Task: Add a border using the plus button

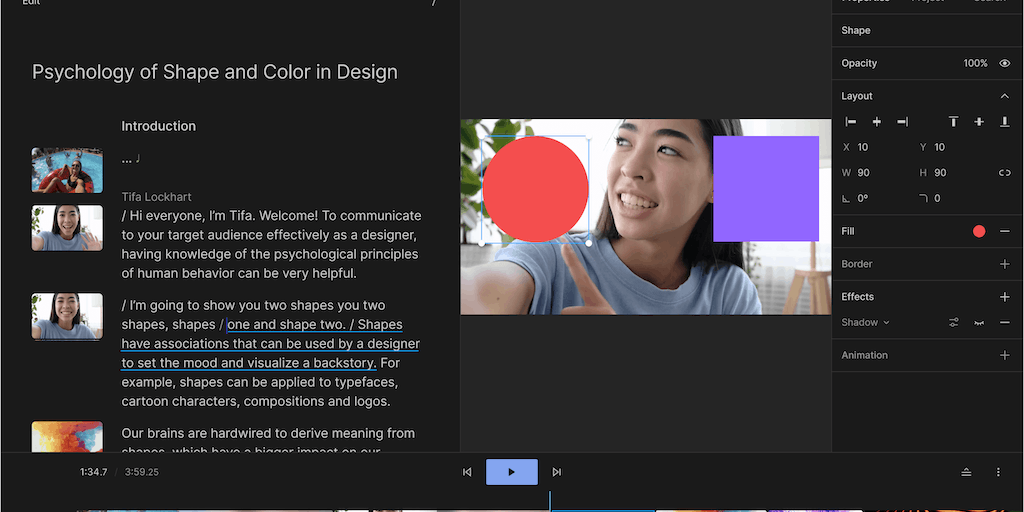Action: (x=1005, y=264)
